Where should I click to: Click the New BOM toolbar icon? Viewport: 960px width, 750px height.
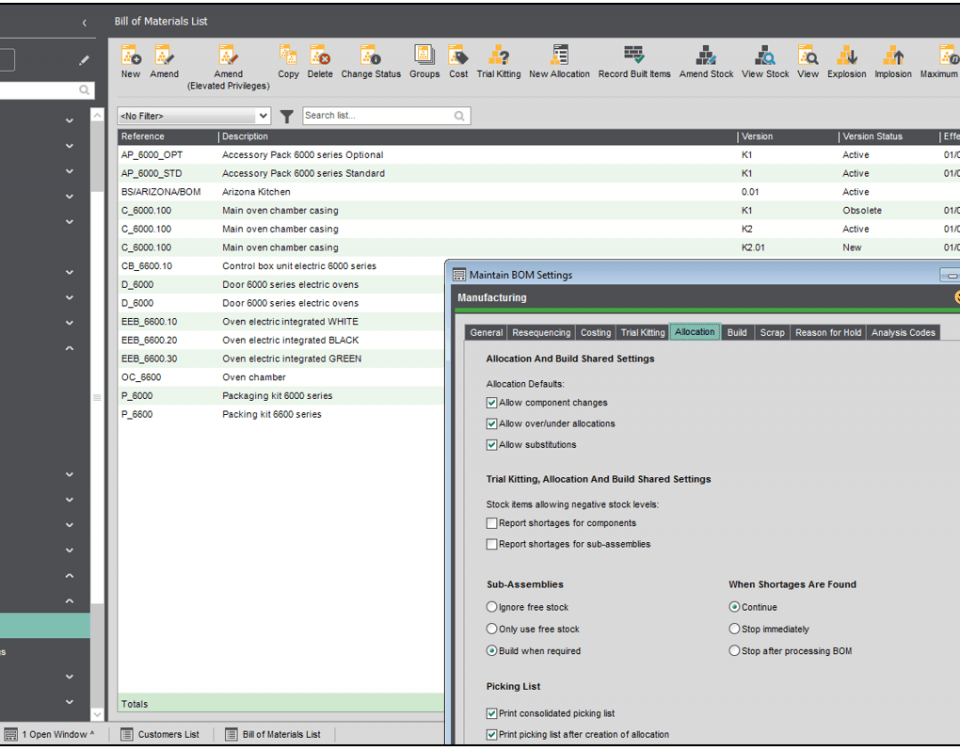coord(130,56)
